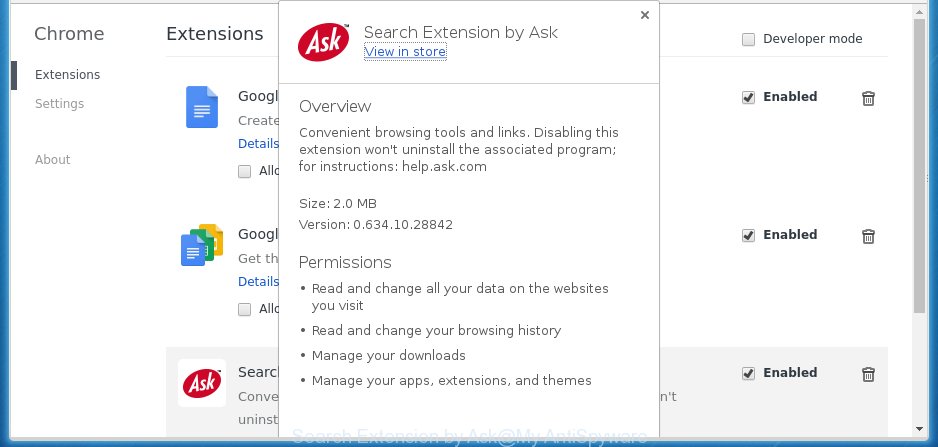Close the Search Extension by Ask dialog
Image resolution: width=938 pixels, height=447 pixels.
coord(644,16)
